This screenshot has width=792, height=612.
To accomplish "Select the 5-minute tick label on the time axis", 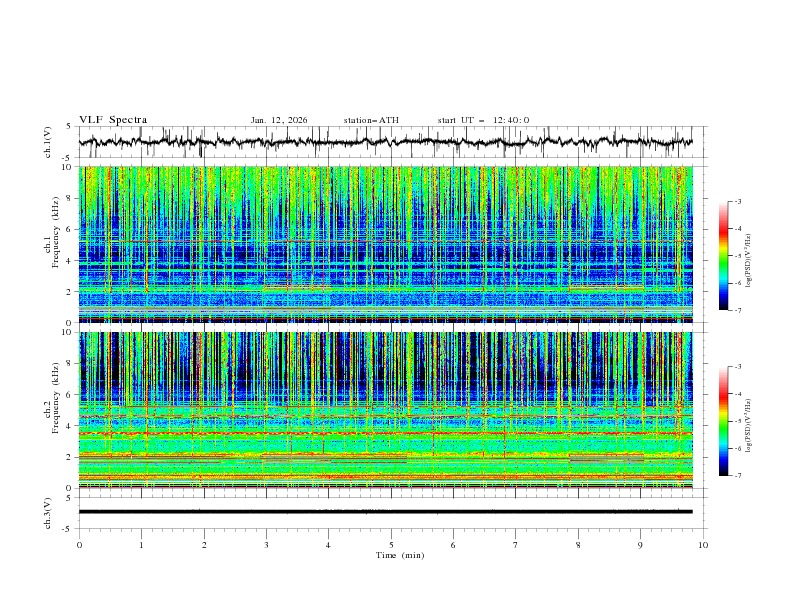I will (391, 544).
